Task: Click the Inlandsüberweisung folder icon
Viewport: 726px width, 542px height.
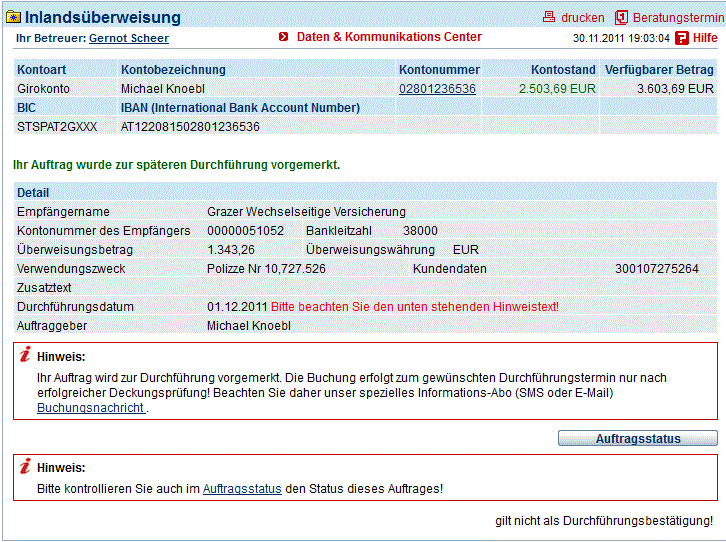Action: 13,18
